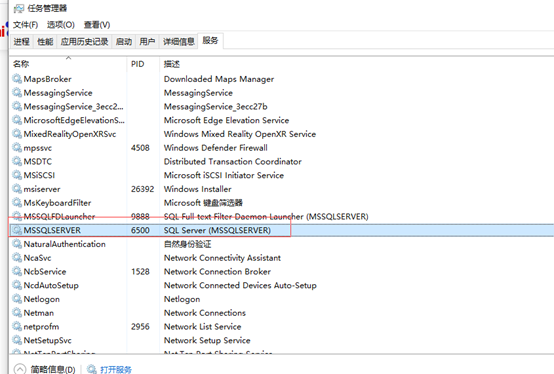Screen dimensions: 554x374
Task: Click the SQL Server (MSSQLSERVER) description
Action: pyautogui.click(x=217, y=230)
